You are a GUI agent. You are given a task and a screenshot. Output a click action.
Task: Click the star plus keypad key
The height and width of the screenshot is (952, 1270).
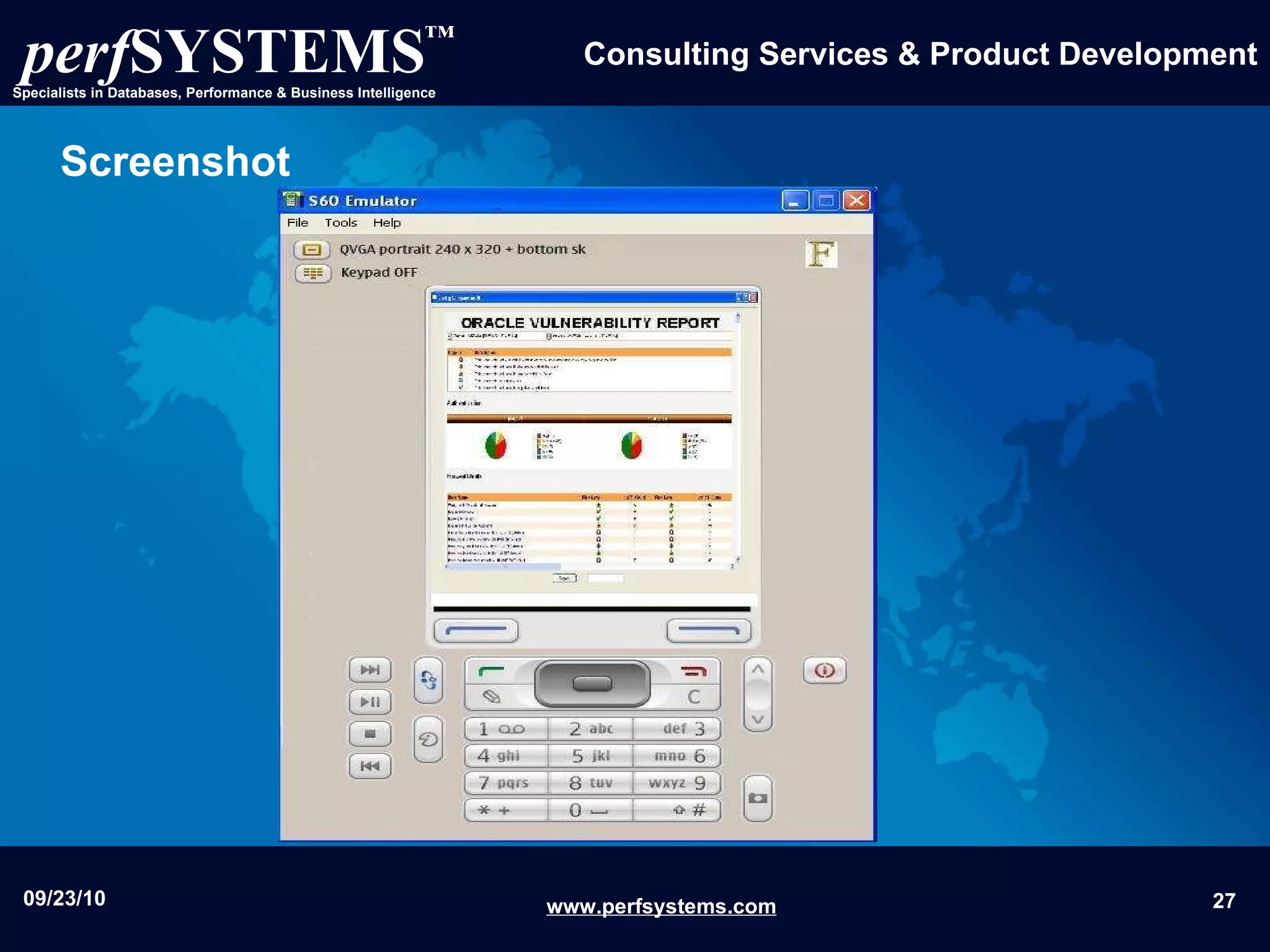point(507,810)
